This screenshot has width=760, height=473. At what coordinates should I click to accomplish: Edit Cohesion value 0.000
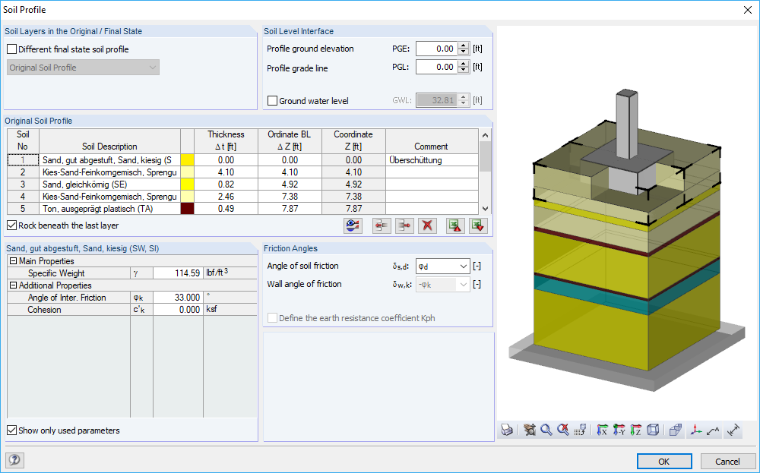[178, 310]
